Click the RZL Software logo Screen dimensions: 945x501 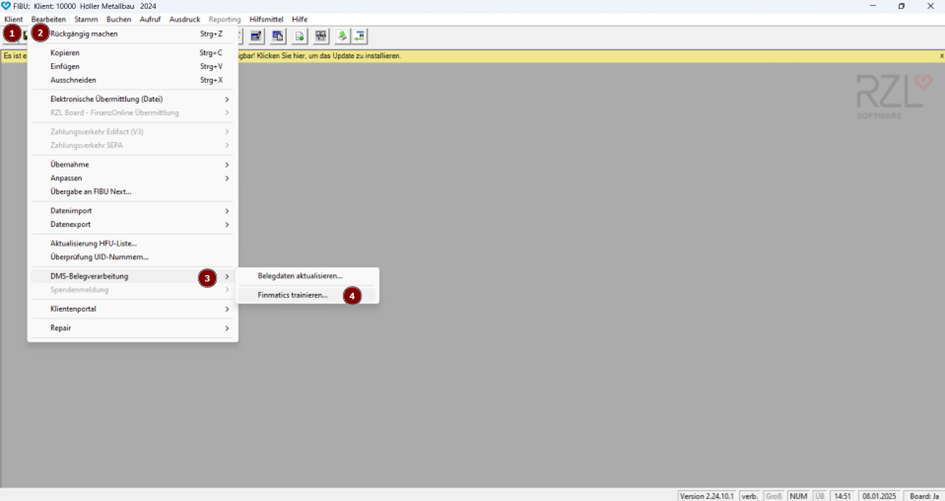pyautogui.click(x=893, y=97)
